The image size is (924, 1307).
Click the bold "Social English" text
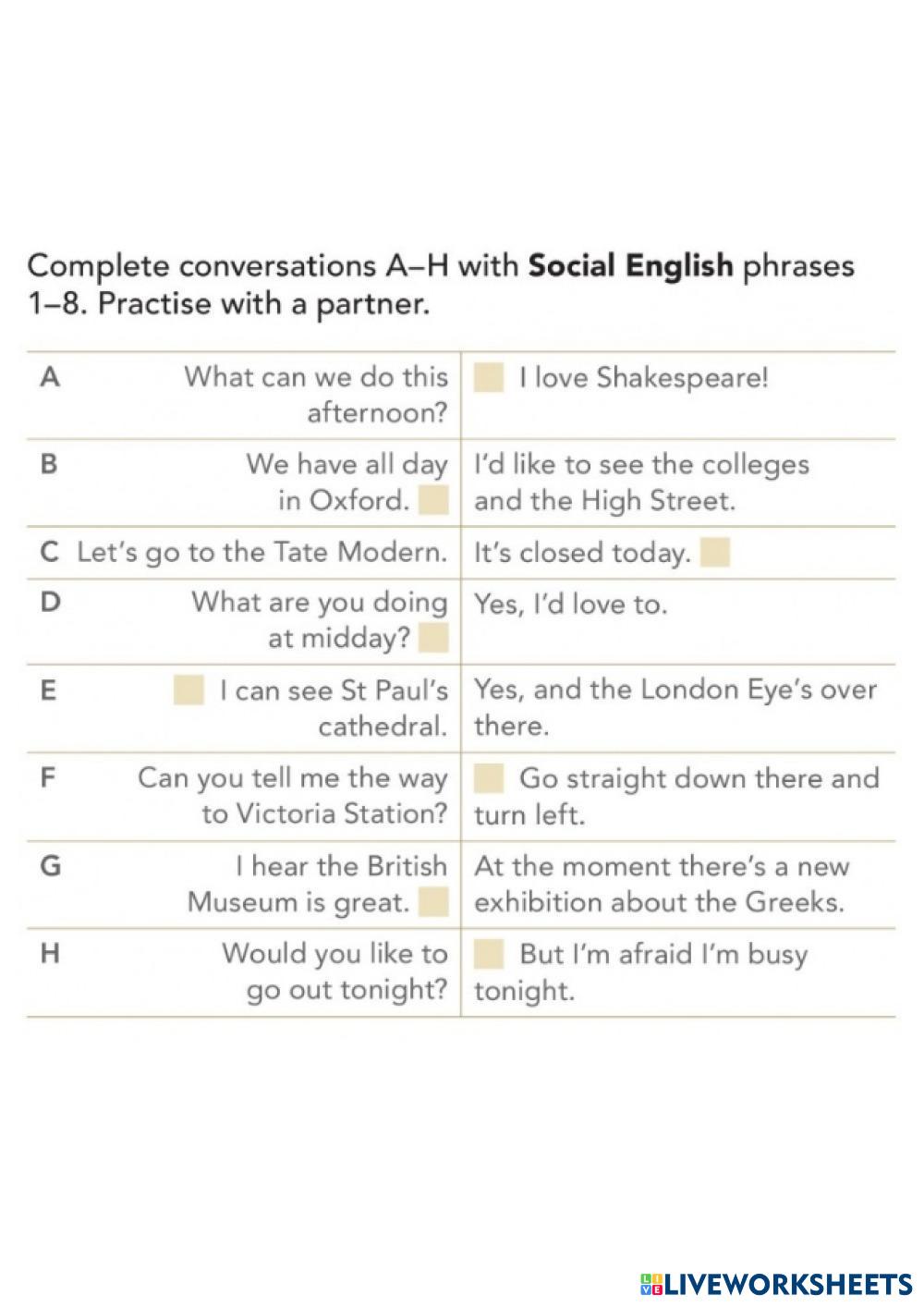tap(630, 266)
